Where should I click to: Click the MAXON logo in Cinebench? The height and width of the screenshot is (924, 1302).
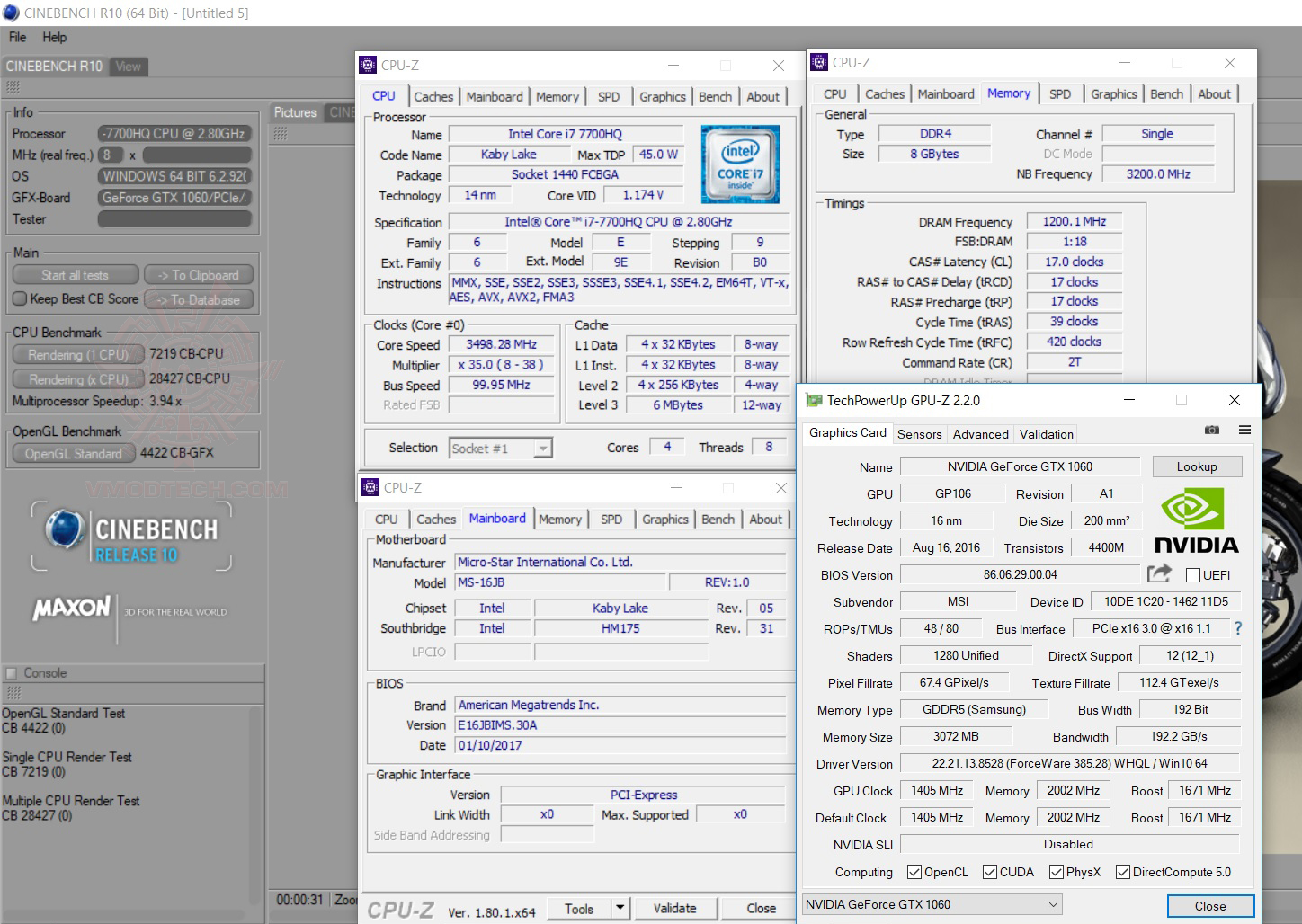[x=72, y=609]
